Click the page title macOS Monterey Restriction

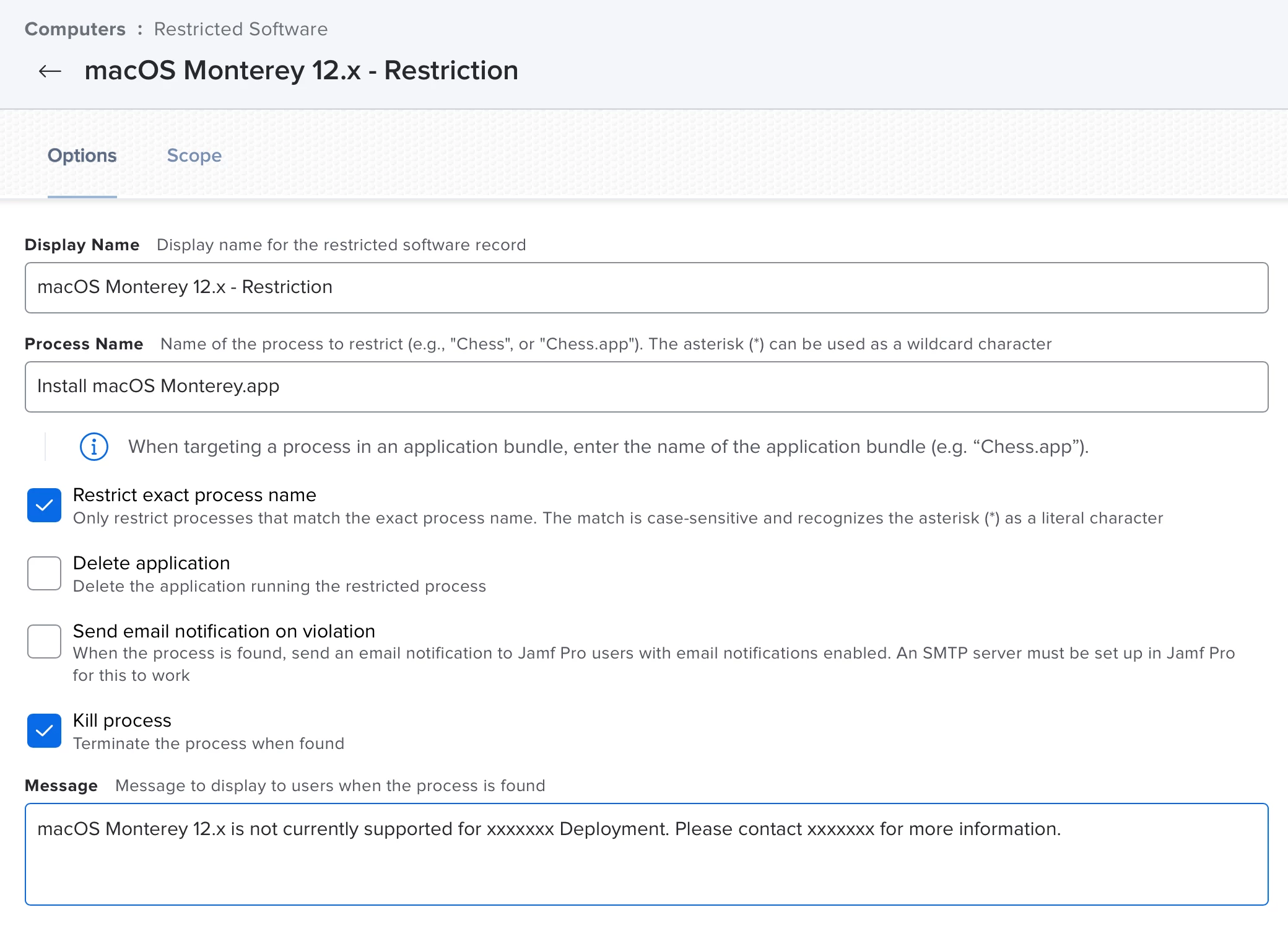[x=301, y=71]
